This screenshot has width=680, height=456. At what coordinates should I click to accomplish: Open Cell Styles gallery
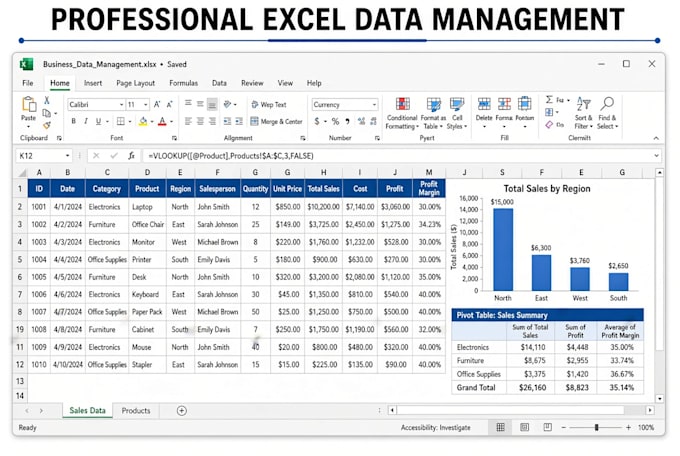coord(457,113)
